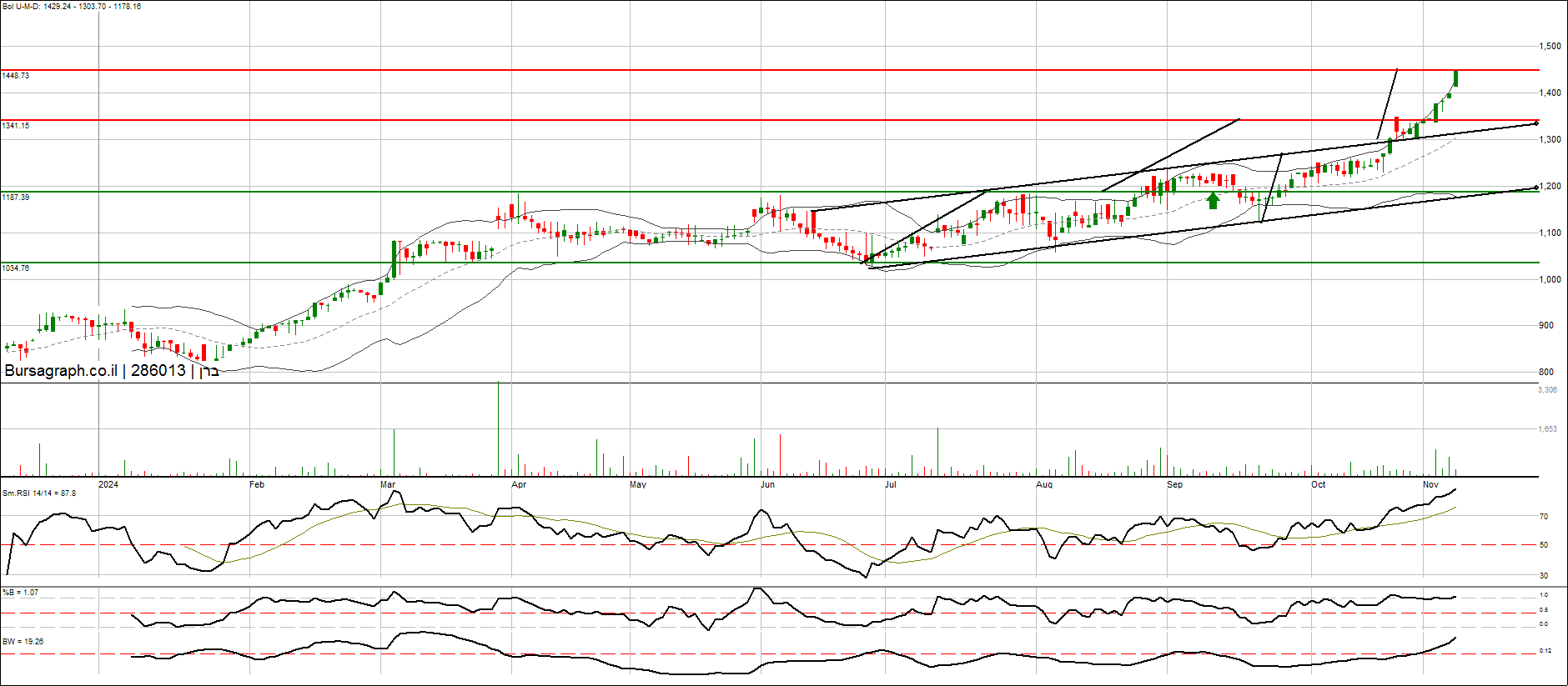Click the 1448.73 resistance level label
Viewport: 1568px width, 686px height.
pos(16,76)
